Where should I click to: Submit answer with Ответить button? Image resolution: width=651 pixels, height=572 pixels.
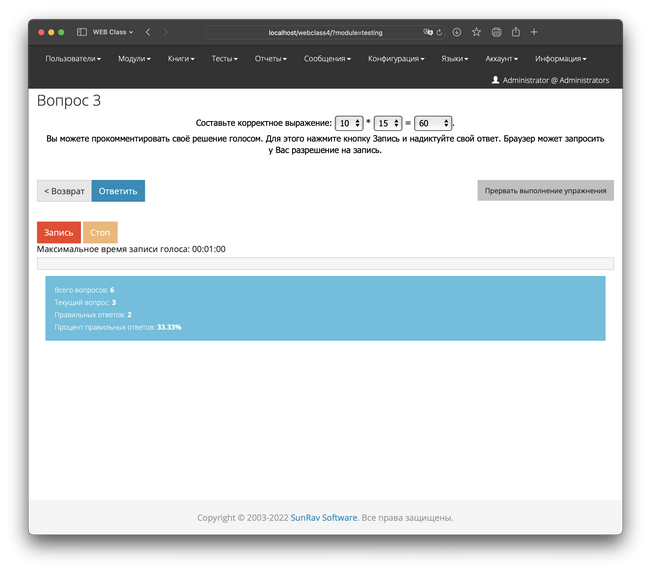[118, 191]
